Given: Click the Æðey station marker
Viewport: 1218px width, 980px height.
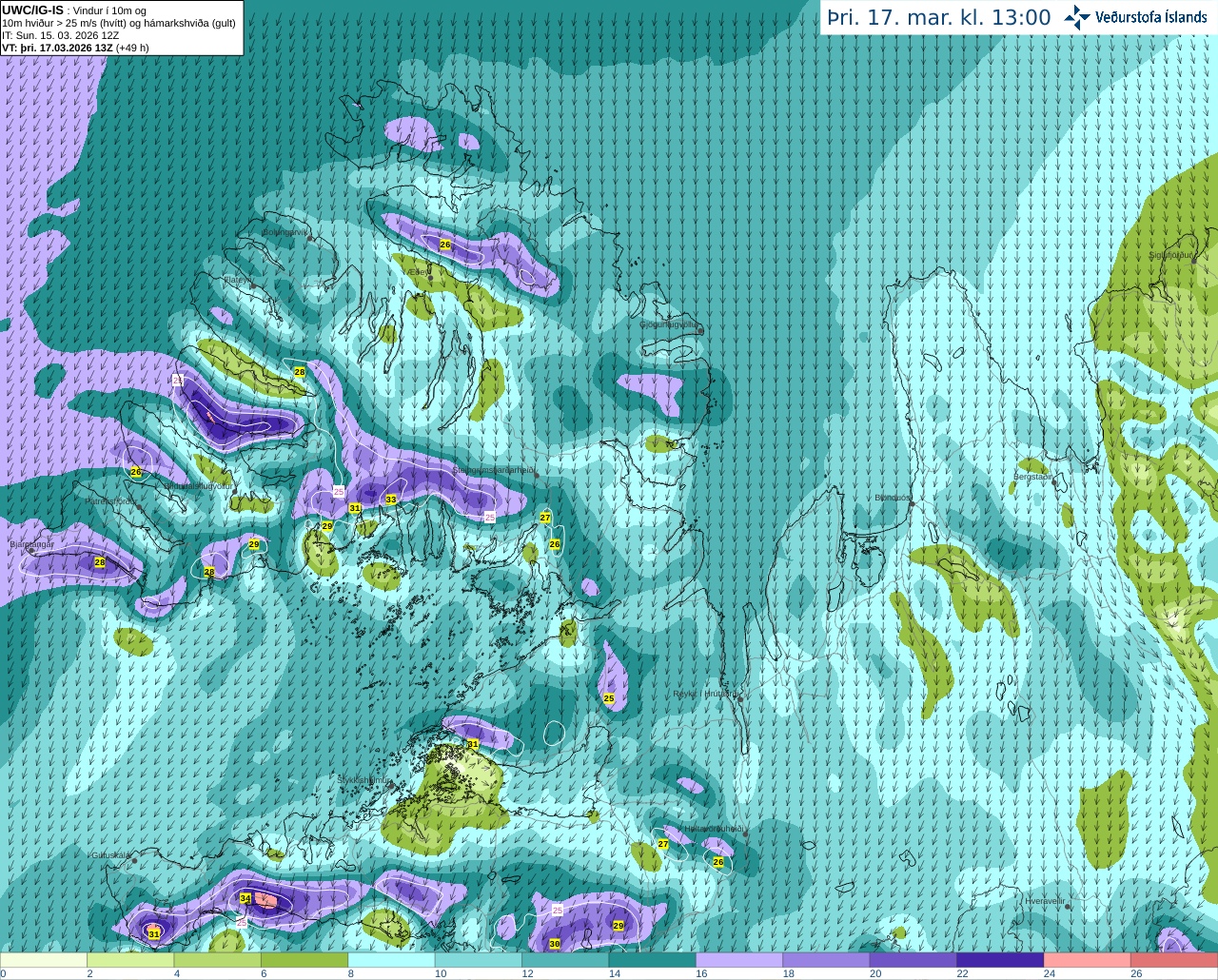Looking at the screenshot, I should [430, 277].
